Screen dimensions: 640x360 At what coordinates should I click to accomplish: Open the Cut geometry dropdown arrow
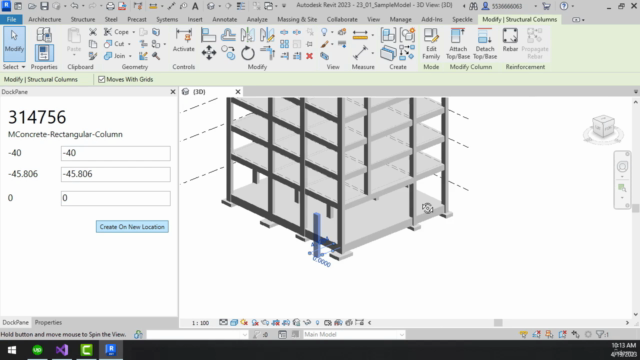click(x=129, y=44)
